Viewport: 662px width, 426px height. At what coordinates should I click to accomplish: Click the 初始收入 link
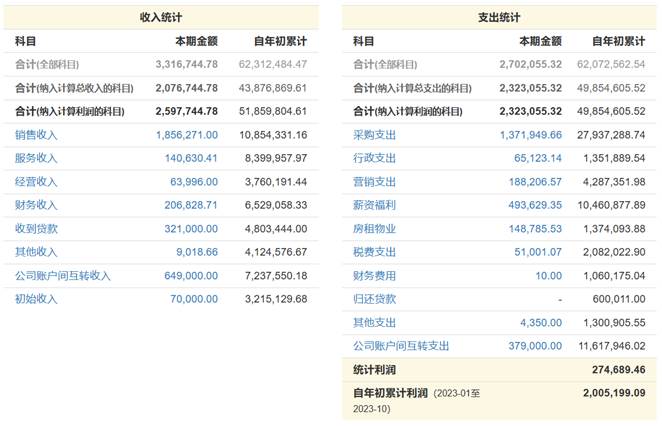coord(36,299)
